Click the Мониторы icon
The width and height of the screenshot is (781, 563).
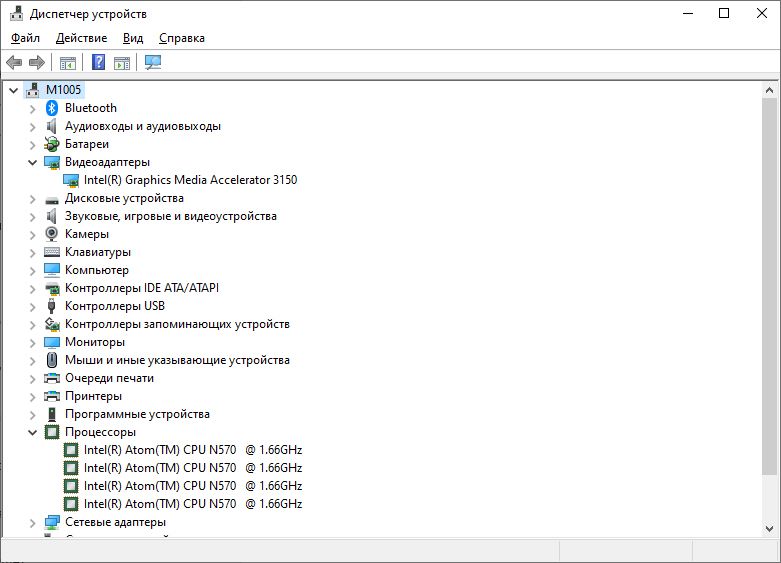coord(52,342)
